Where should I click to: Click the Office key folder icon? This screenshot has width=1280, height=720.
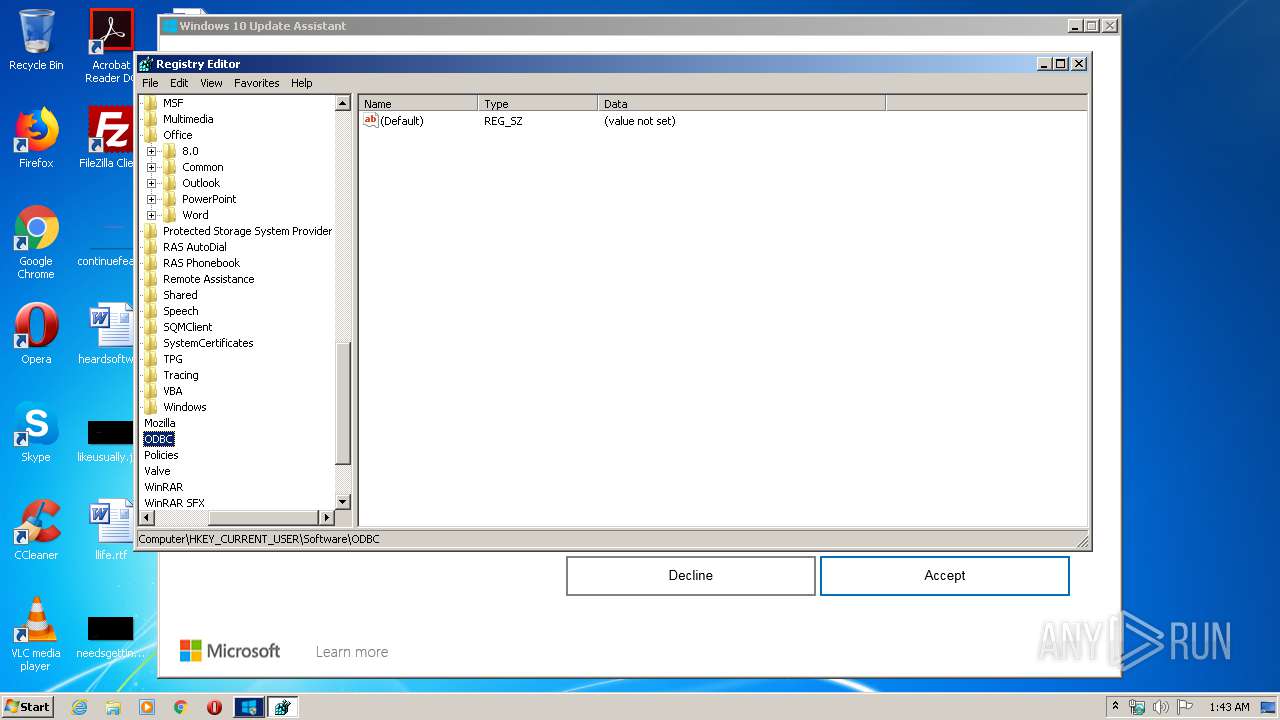(151, 135)
